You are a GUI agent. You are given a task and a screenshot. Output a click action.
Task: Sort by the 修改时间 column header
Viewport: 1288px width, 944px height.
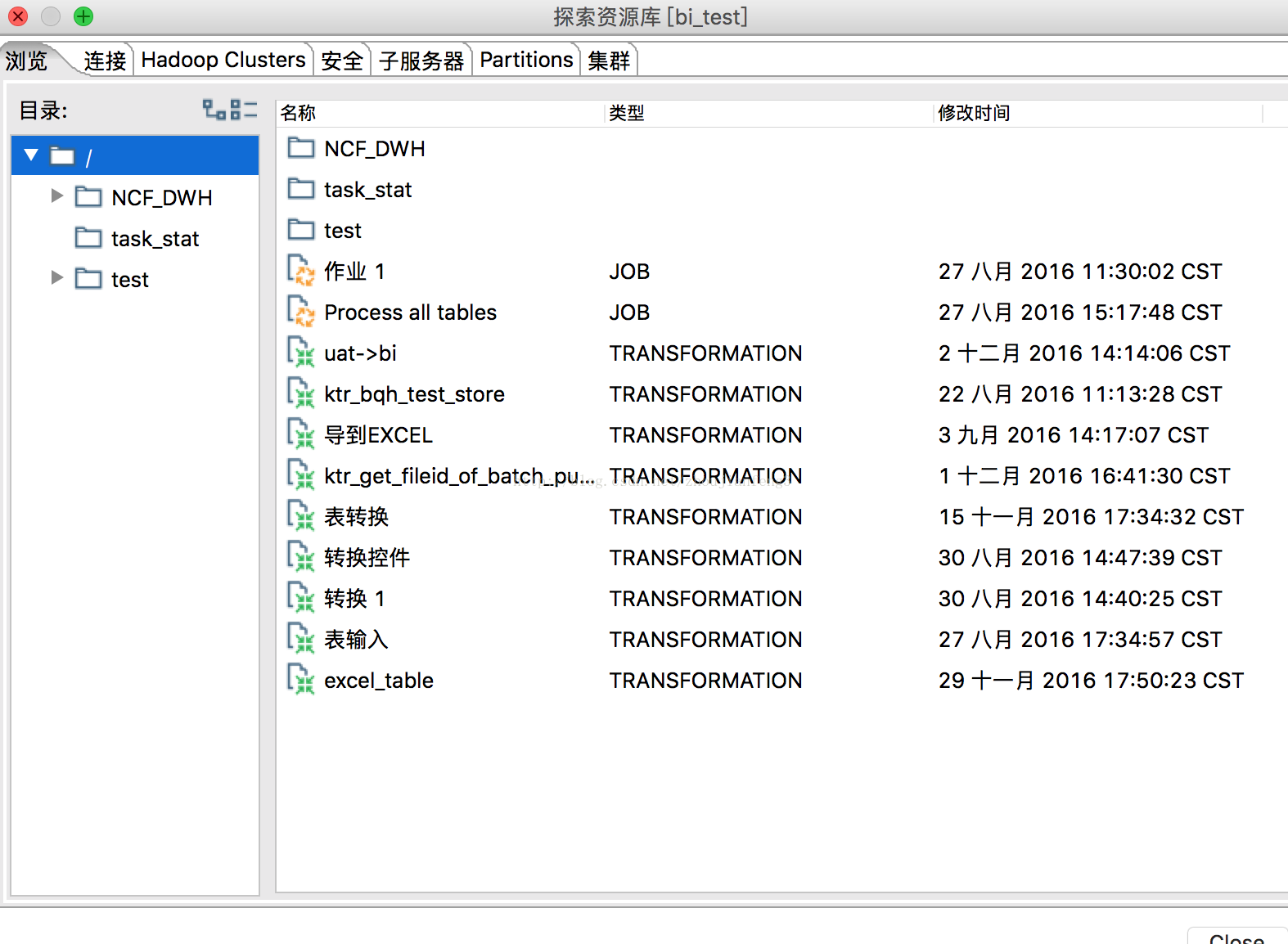(x=1098, y=113)
